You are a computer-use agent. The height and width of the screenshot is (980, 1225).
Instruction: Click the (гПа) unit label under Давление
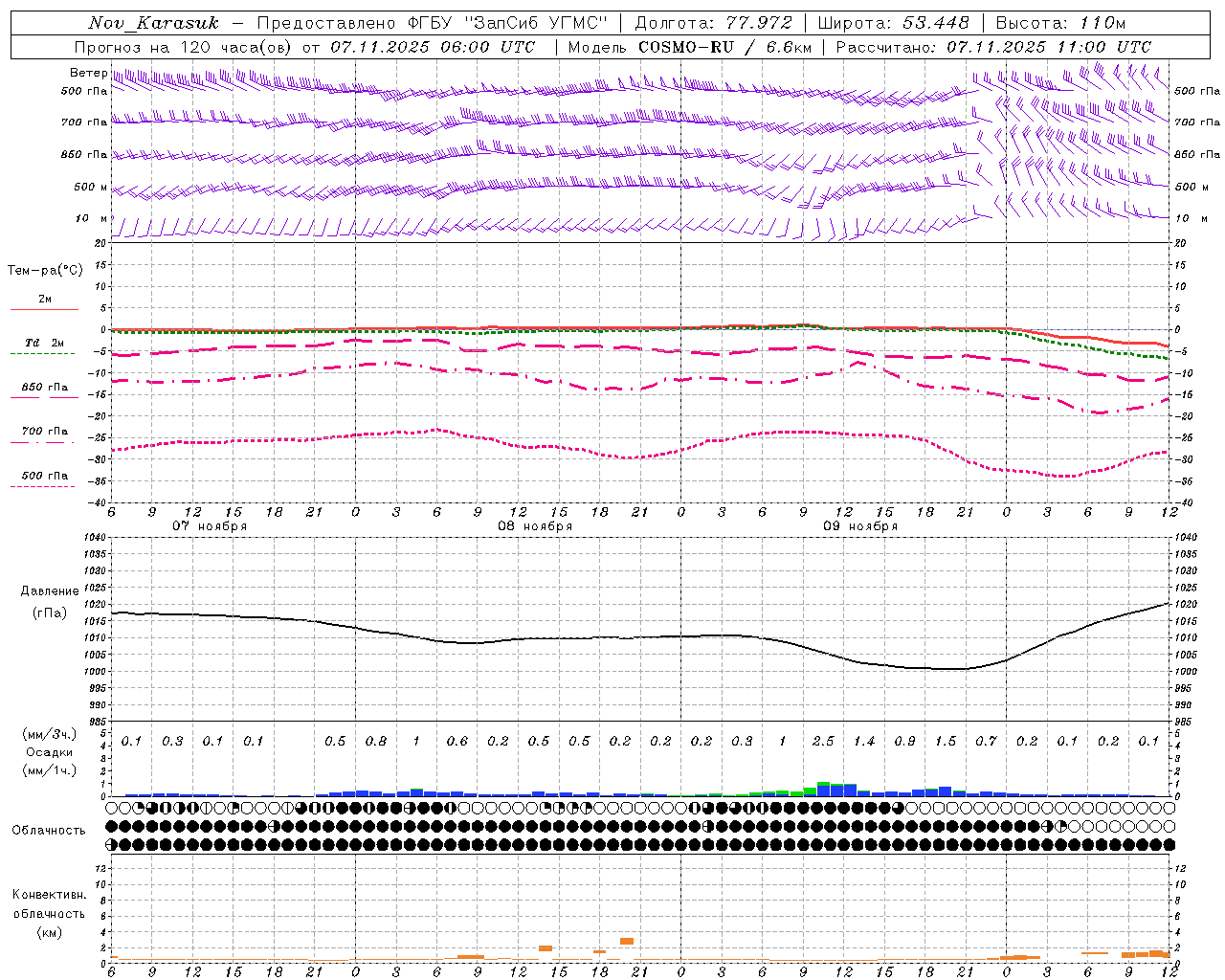50,613
